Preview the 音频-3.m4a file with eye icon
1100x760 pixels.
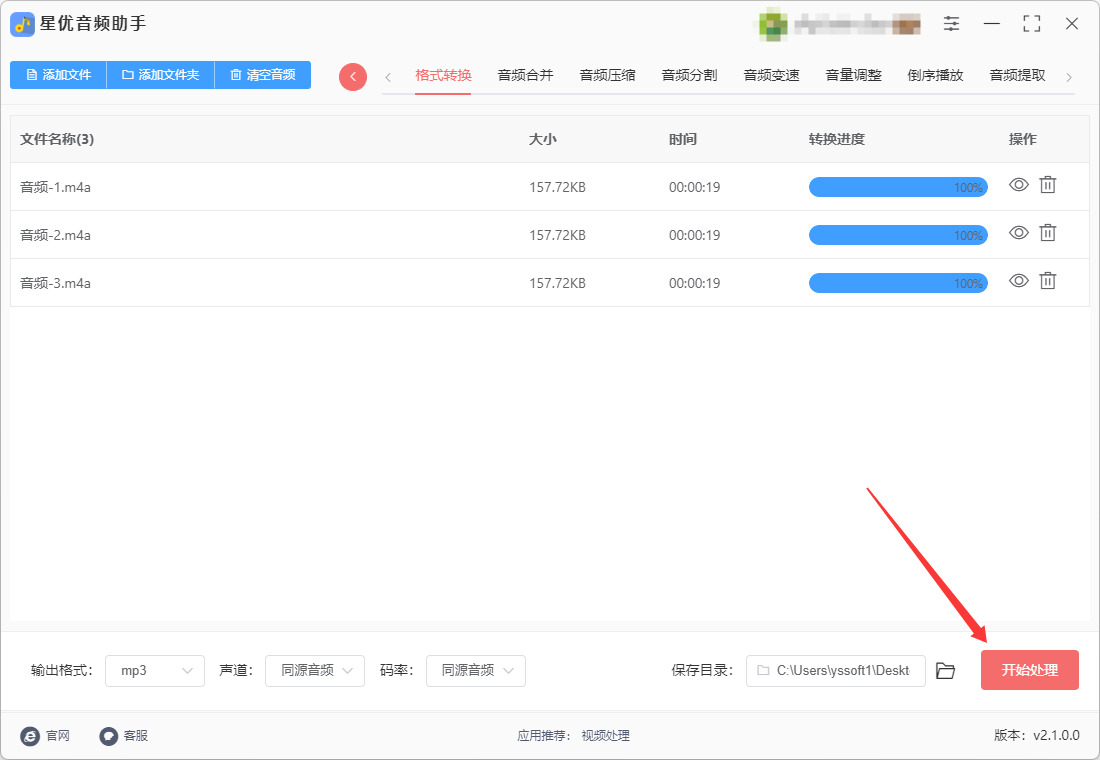[1019, 281]
